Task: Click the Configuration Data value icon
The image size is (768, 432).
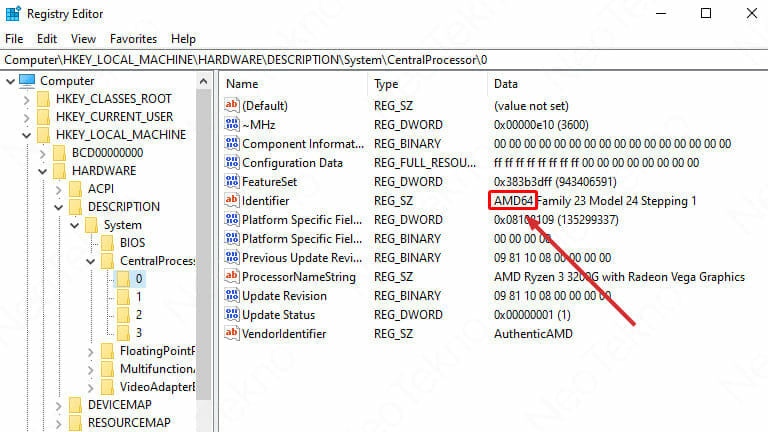Action: tap(232, 162)
